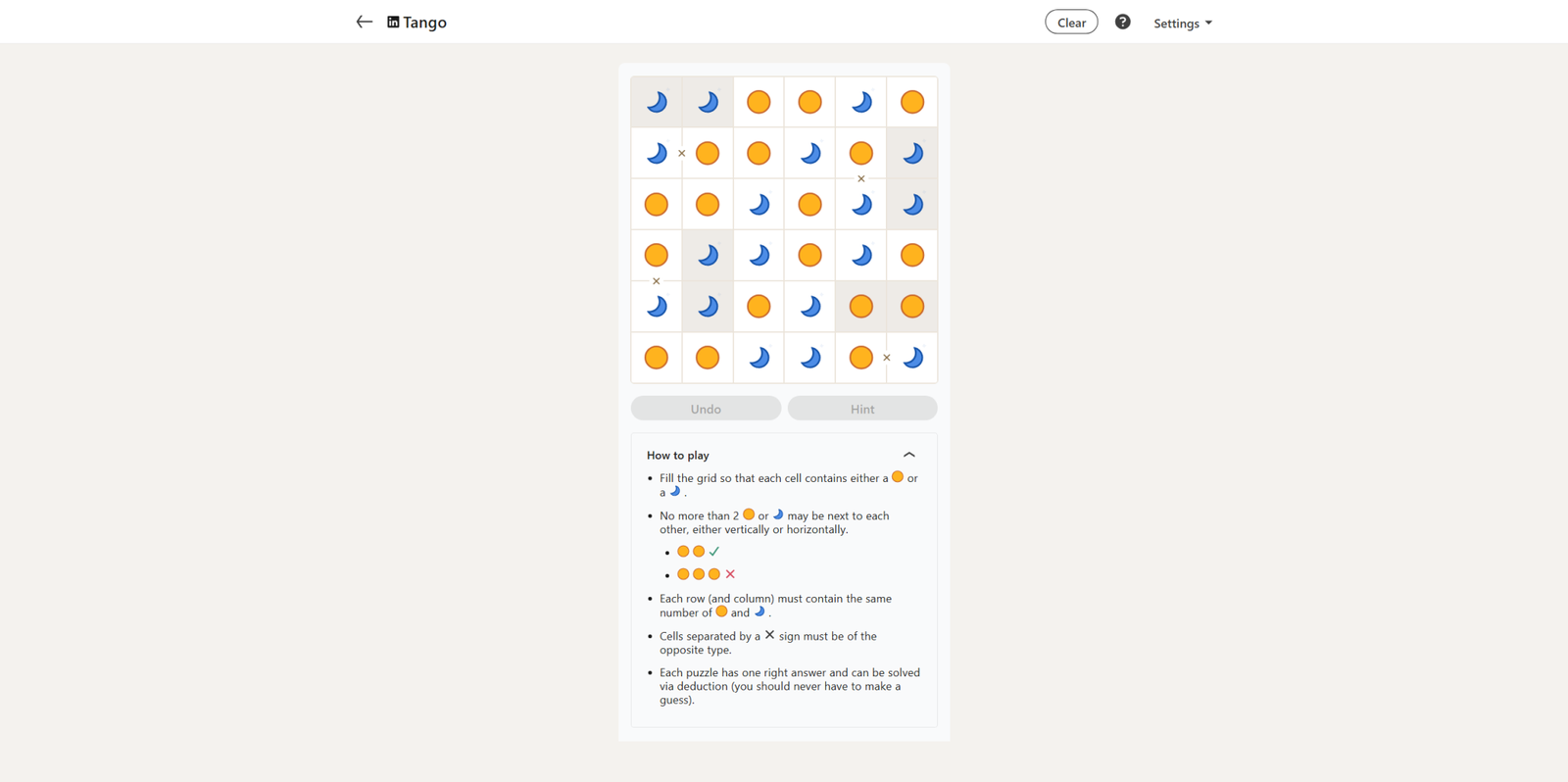The image size is (1568, 782).
Task: Toggle the sun in third row, first column
Action: coord(657,205)
